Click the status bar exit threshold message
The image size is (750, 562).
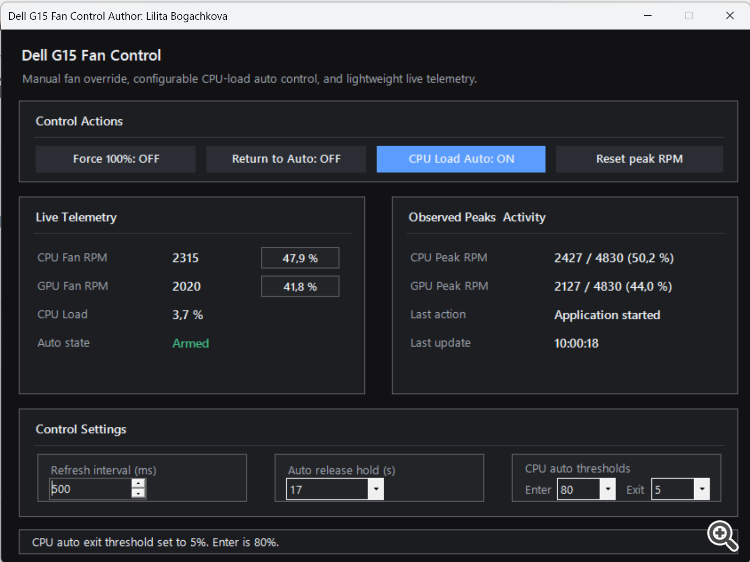point(155,542)
